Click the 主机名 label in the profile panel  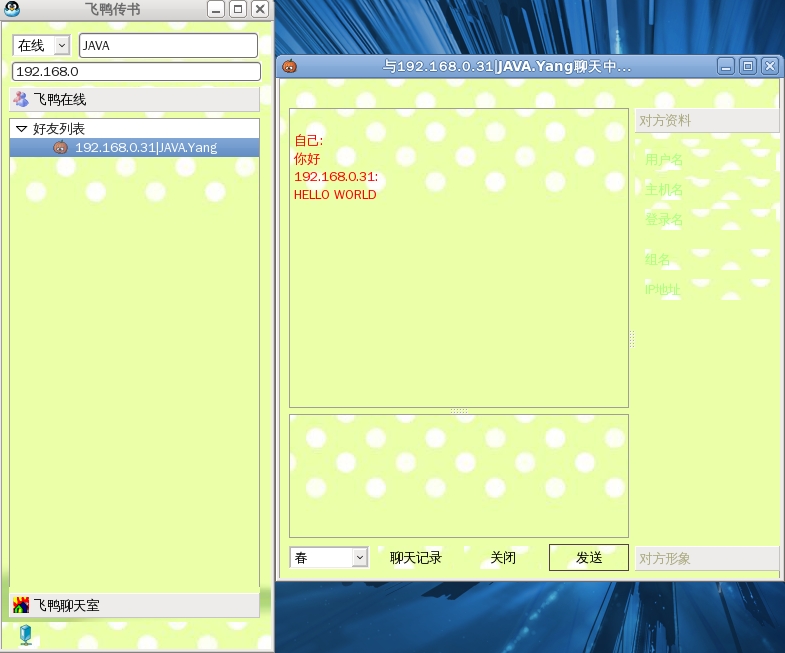coord(664,190)
